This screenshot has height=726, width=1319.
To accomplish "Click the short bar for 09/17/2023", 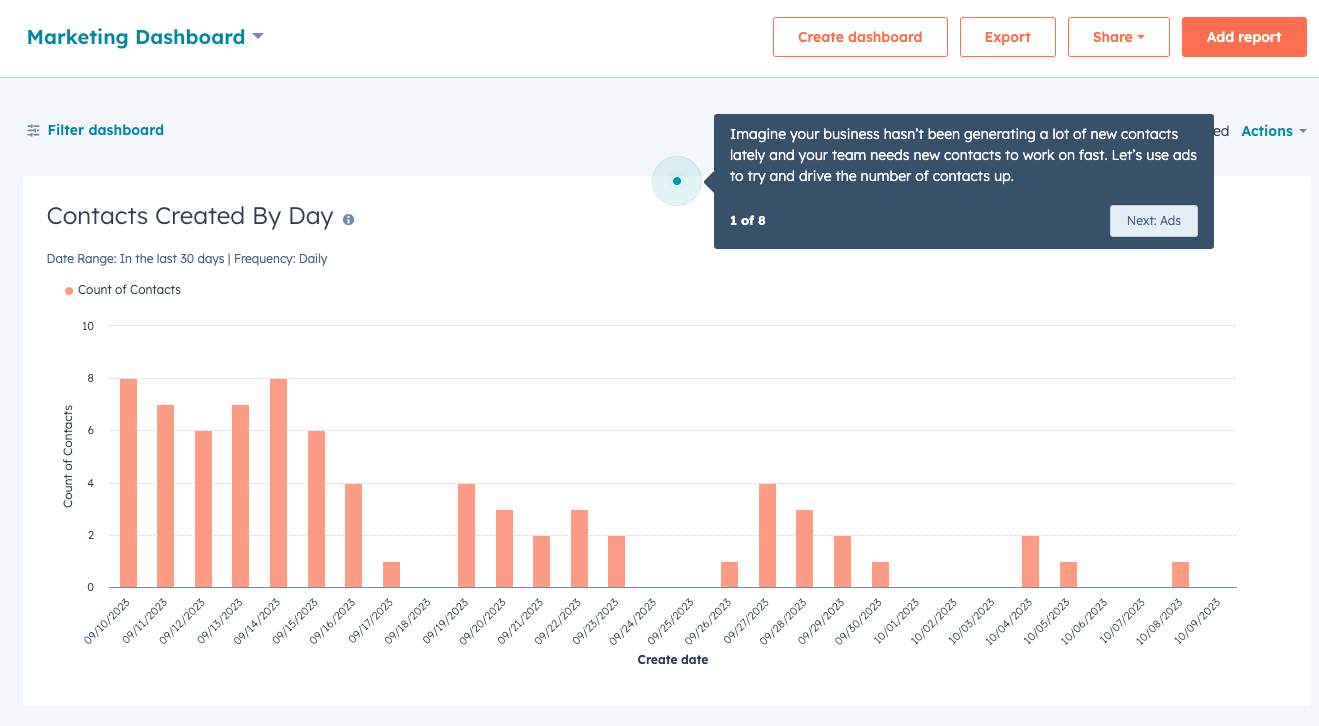I will (391, 574).
